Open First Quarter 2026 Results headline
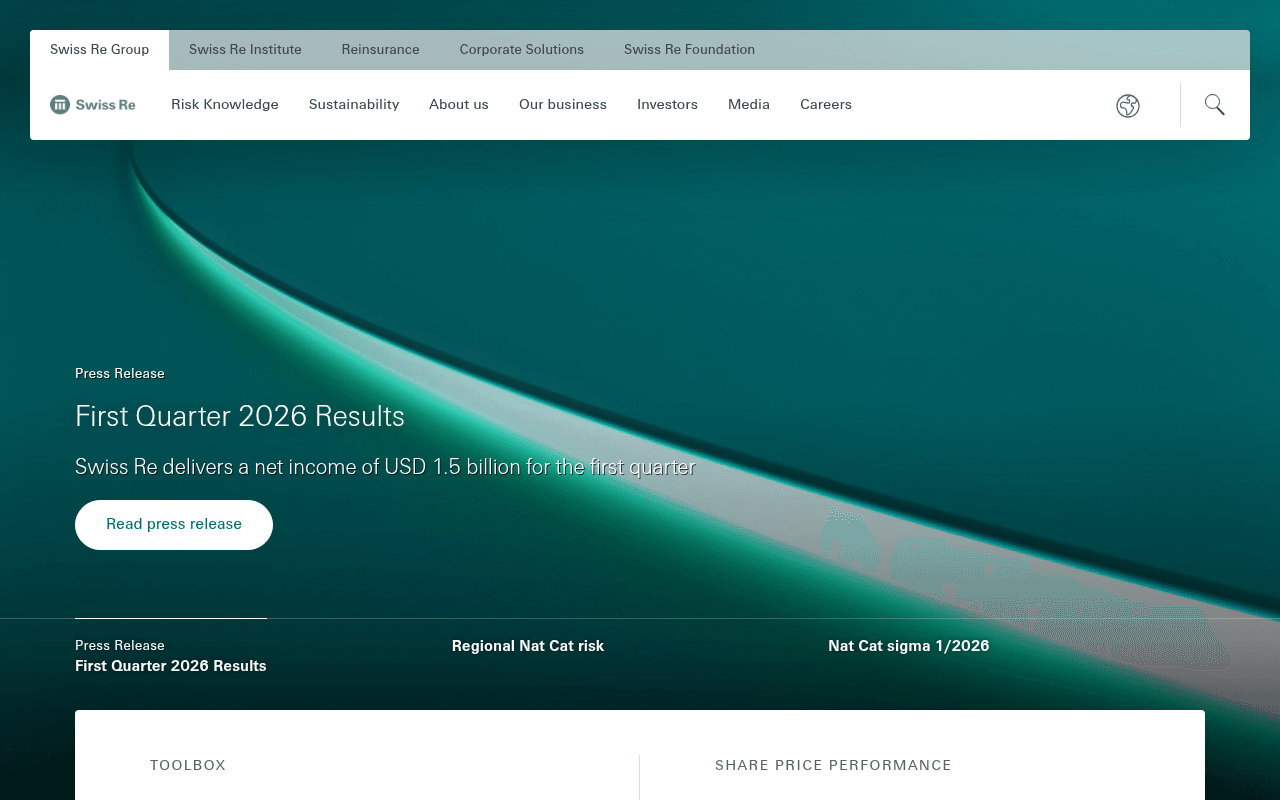Viewport: 1280px width, 800px height. [x=240, y=416]
